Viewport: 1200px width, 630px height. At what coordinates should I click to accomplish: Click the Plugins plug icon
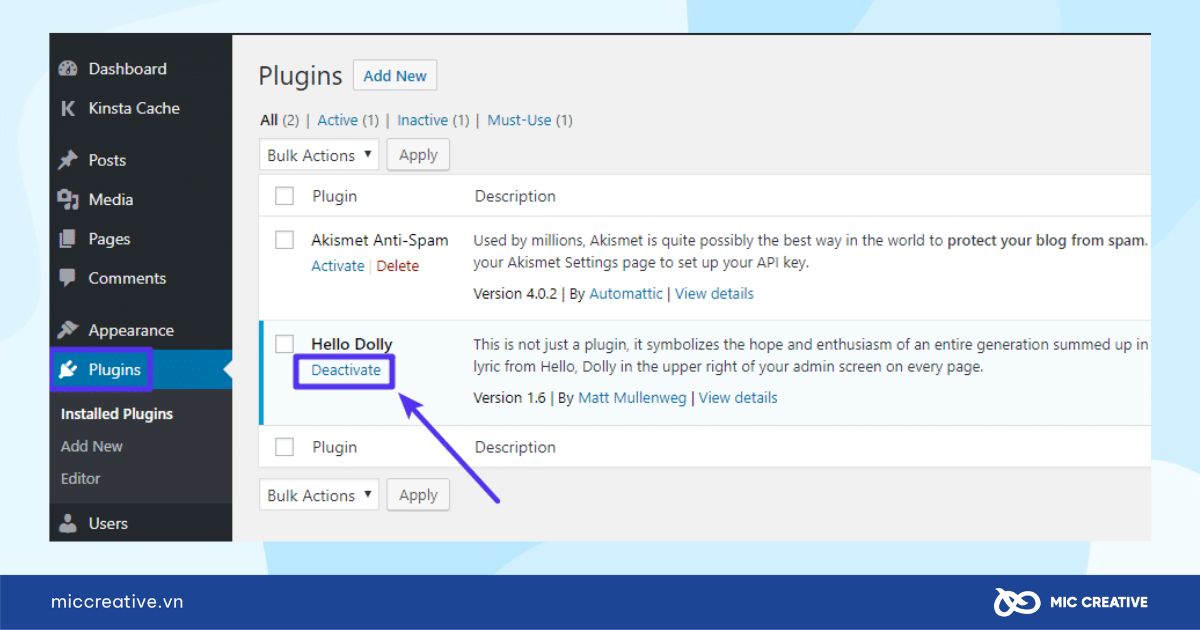(68, 370)
